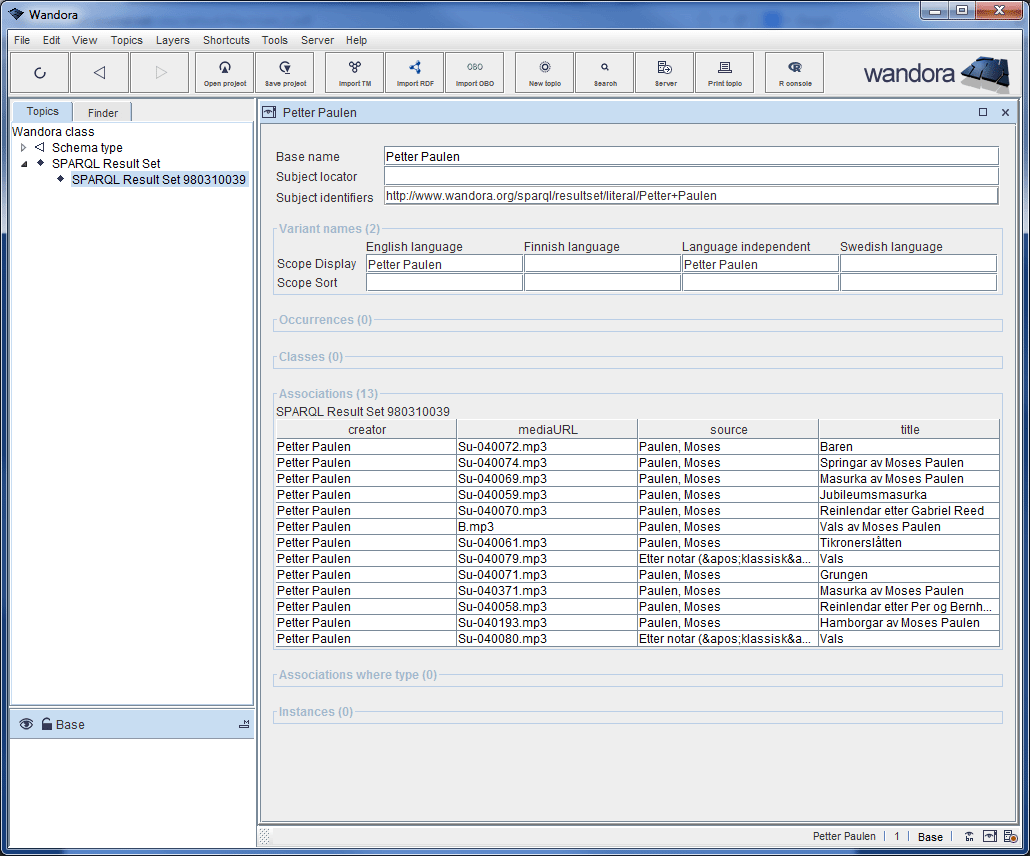Viewport: 1030px width, 856px height.
Task: Select the Import RDF toolbar icon
Action: coord(414,72)
